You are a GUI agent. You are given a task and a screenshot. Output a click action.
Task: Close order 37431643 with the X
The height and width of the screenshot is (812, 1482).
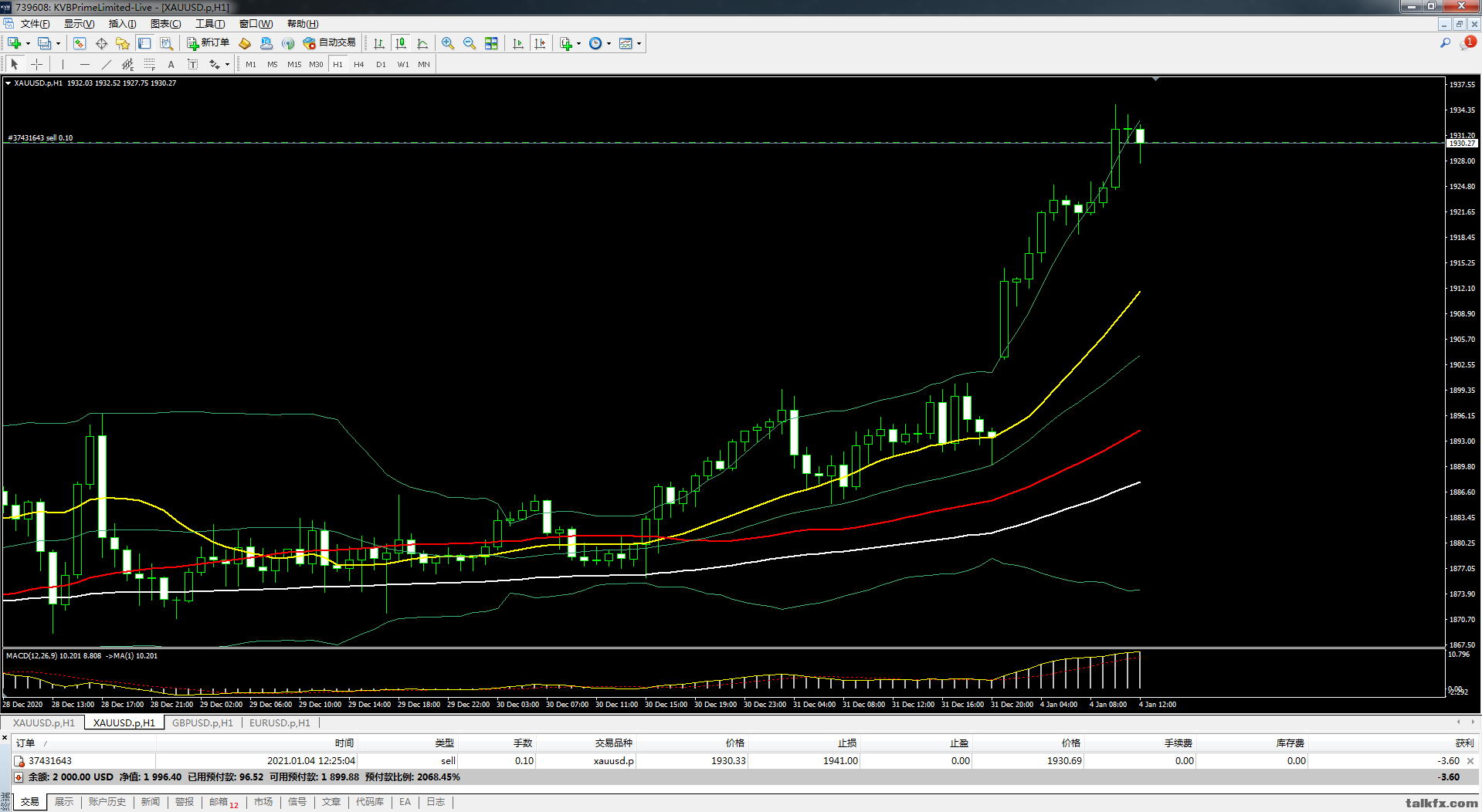[x=1470, y=761]
